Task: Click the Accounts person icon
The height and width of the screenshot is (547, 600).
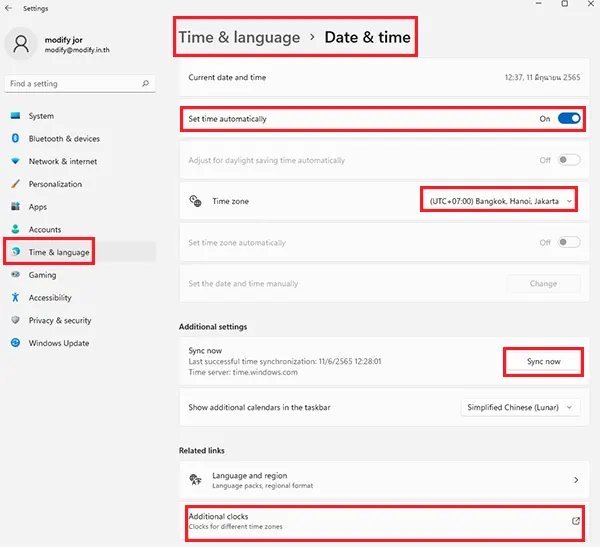Action: (15, 229)
